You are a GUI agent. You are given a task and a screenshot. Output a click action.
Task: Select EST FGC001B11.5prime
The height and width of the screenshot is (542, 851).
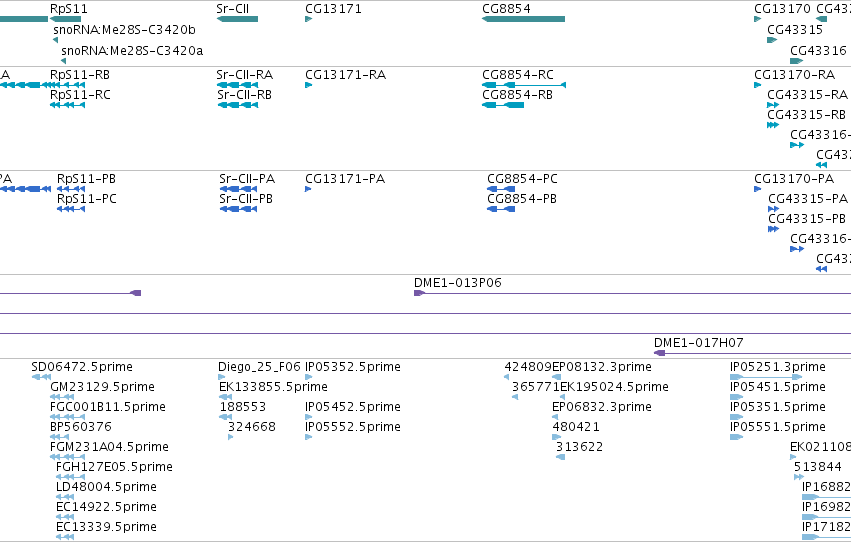point(108,407)
